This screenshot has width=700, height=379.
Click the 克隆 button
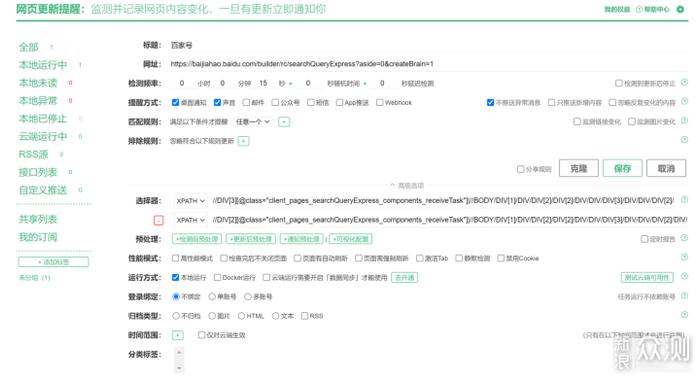coord(579,168)
